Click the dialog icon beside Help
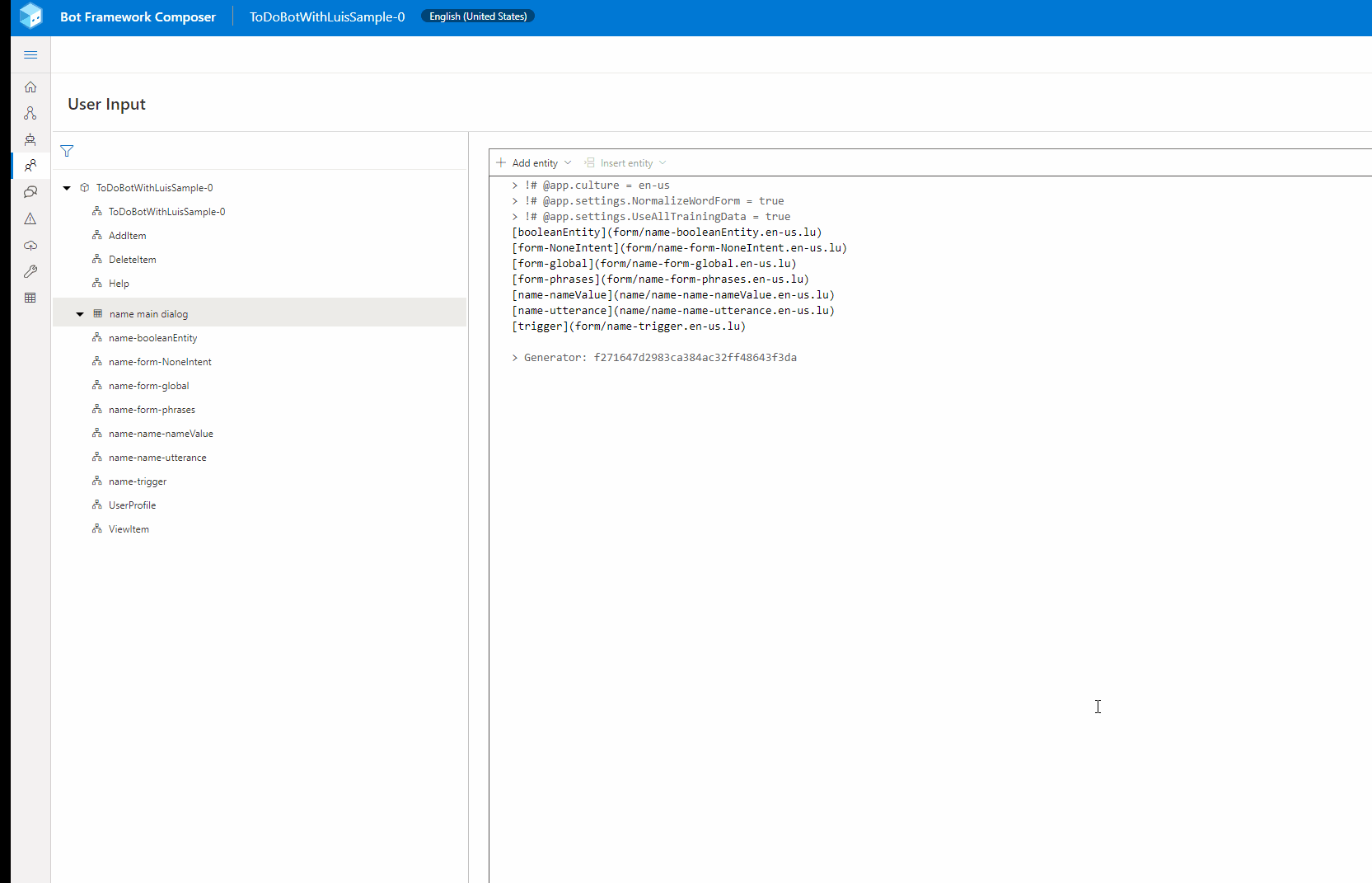Viewport: 1372px width, 883px height. pyautogui.click(x=96, y=283)
